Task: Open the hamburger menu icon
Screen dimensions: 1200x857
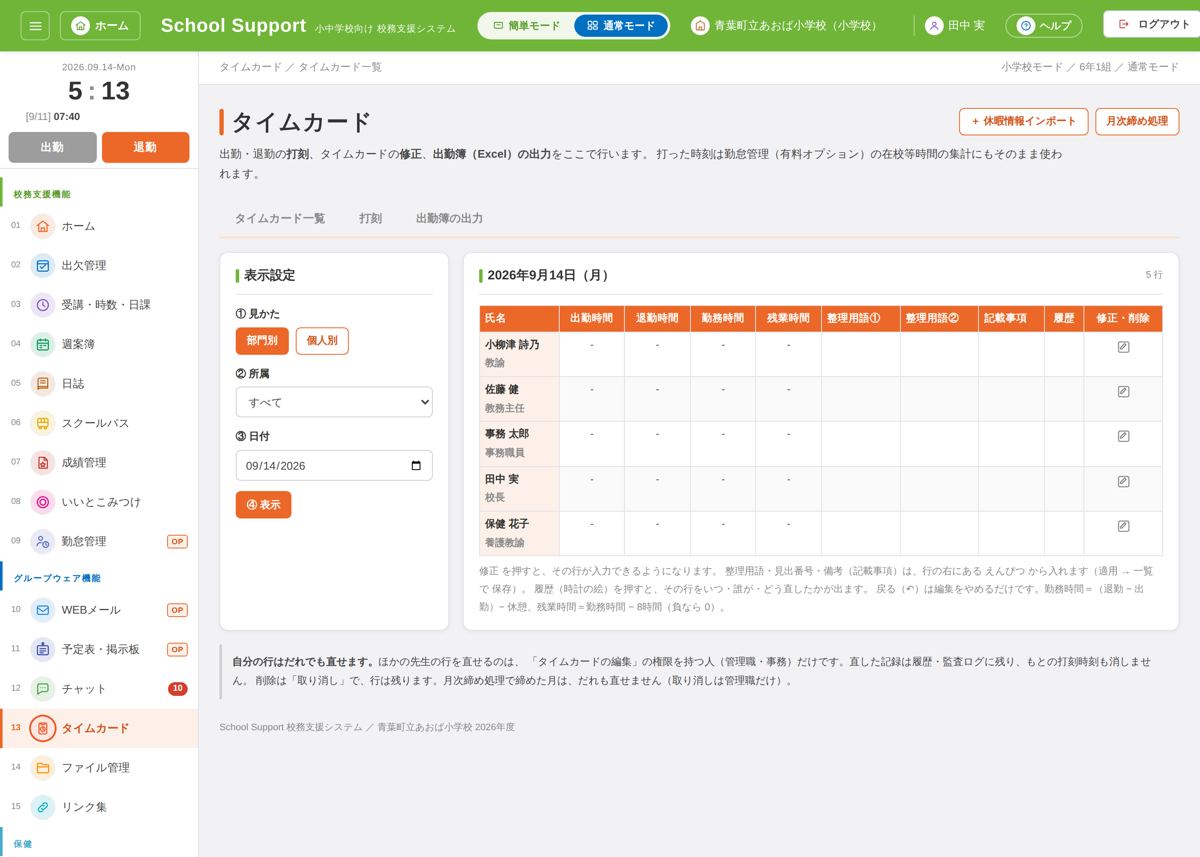Action: pyautogui.click(x=35, y=25)
